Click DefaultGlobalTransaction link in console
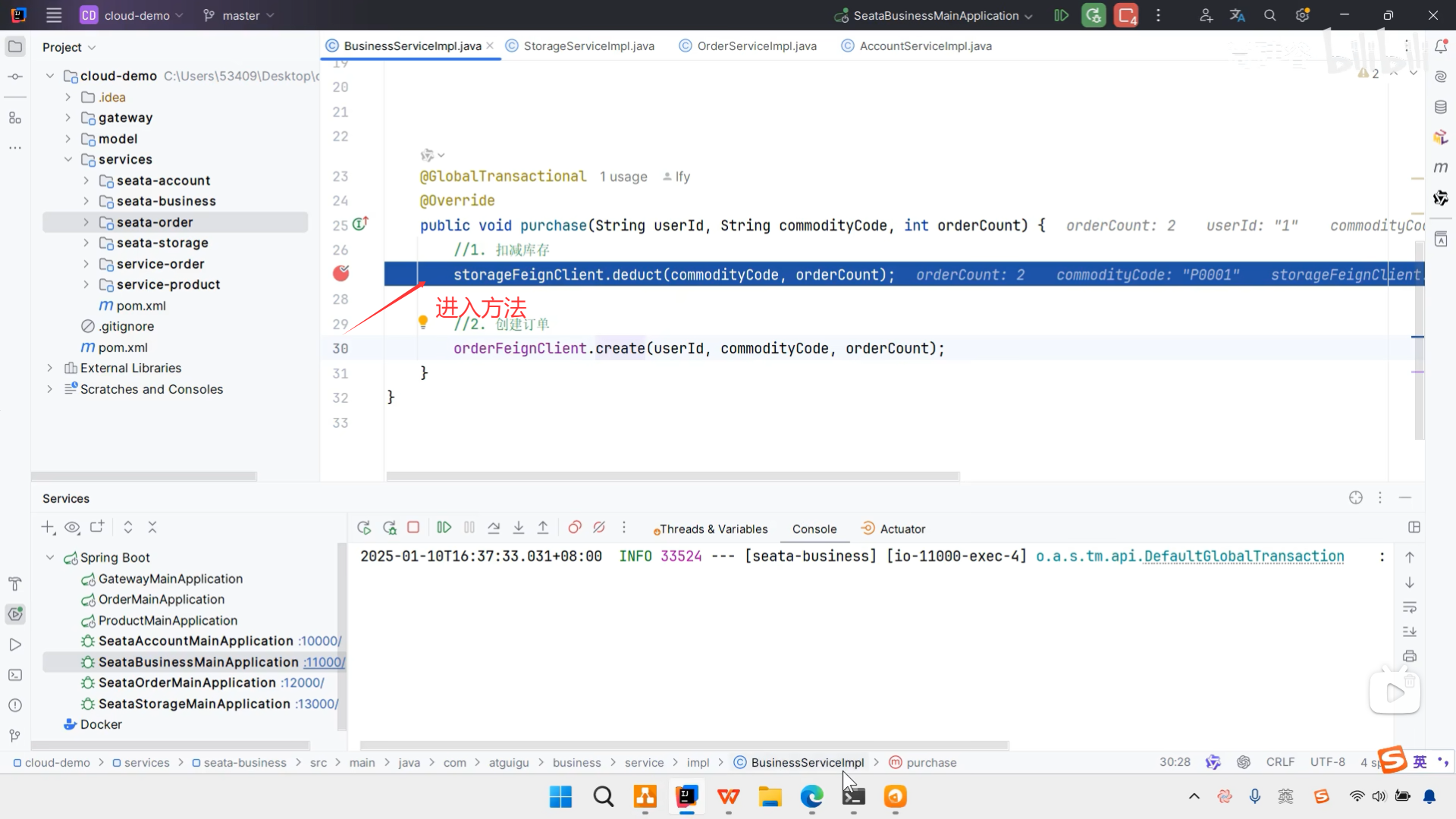 click(x=1244, y=556)
